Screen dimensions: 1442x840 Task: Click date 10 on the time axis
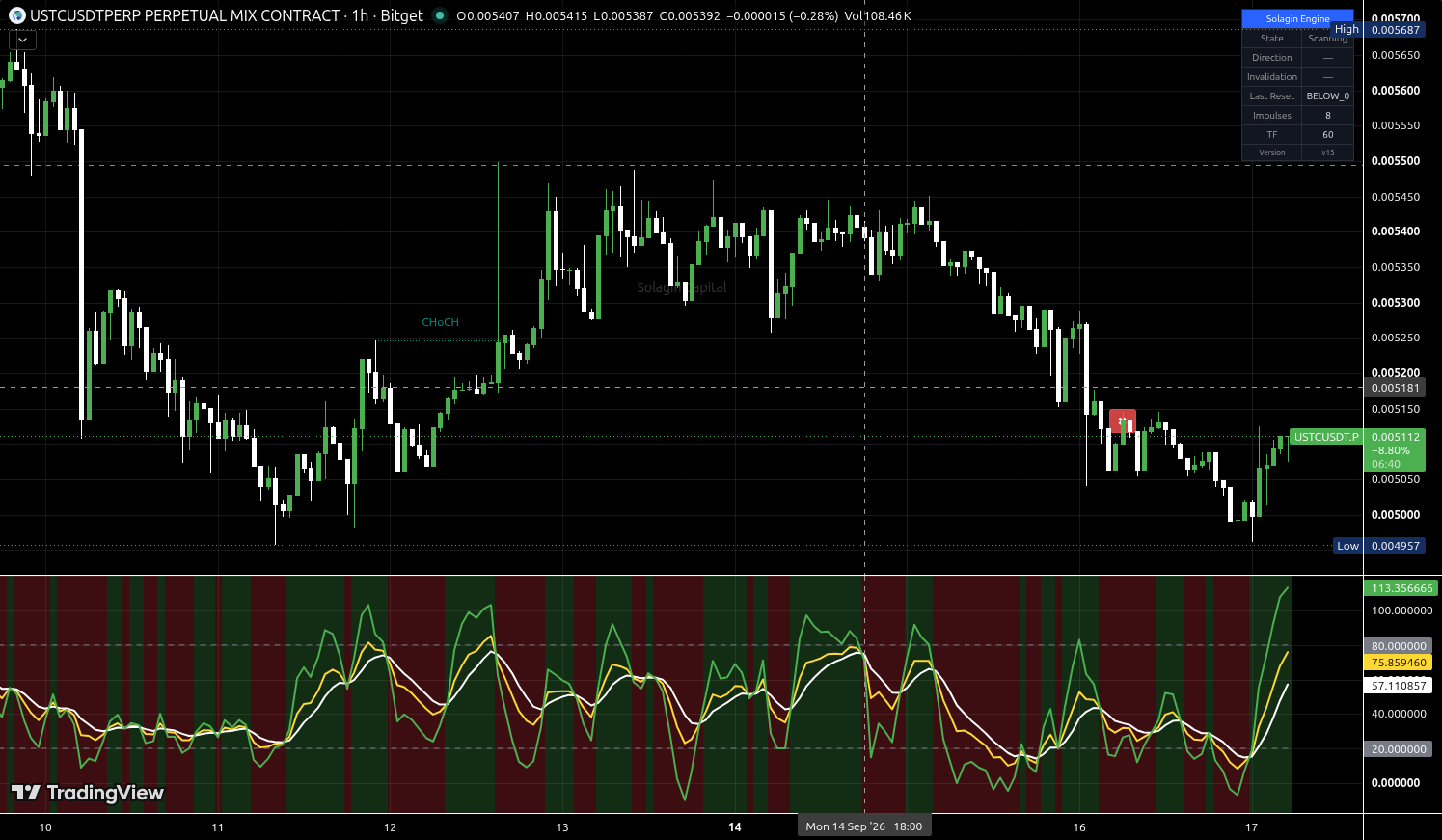pos(45,827)
